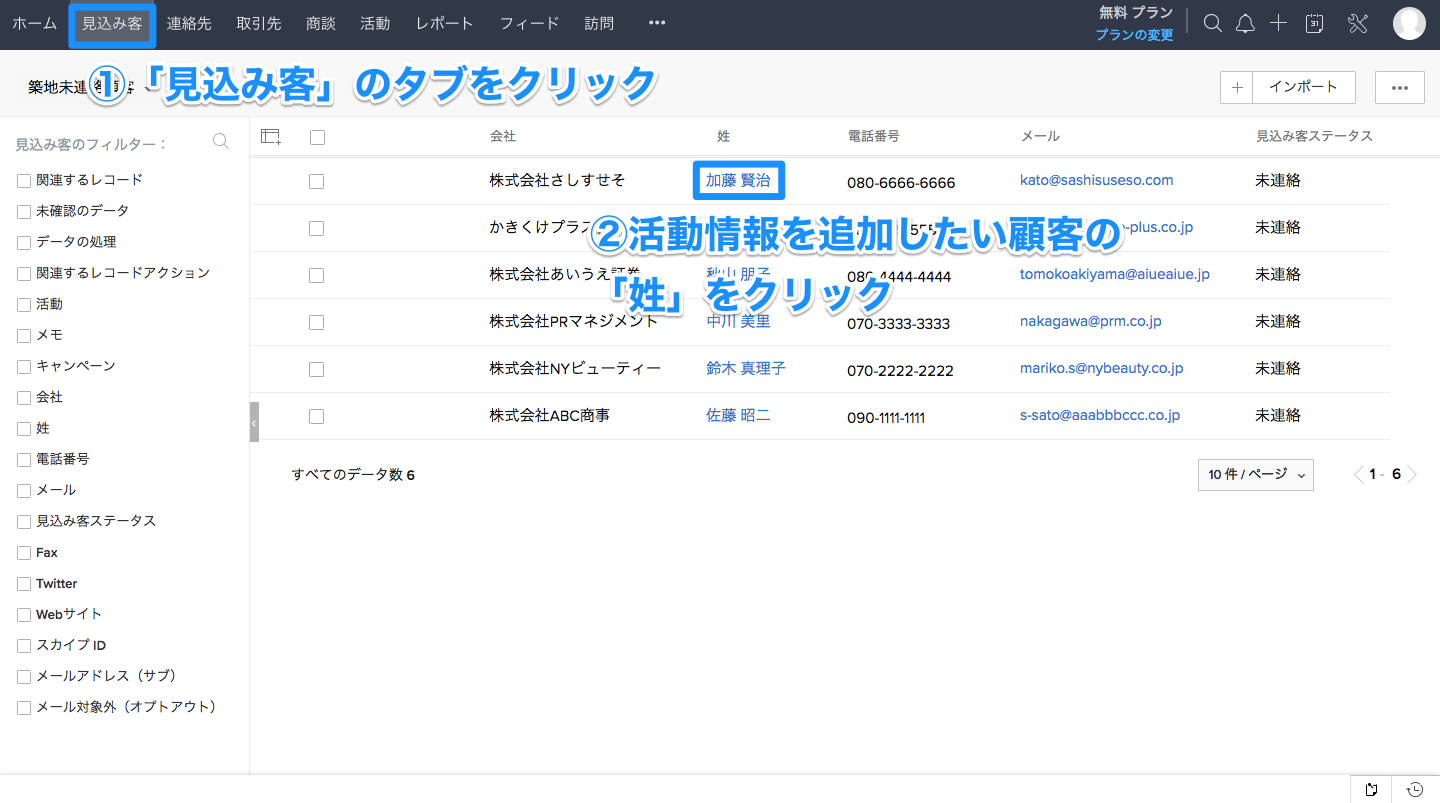Open the clipboard icon in bottom bar

point(1372,789)
